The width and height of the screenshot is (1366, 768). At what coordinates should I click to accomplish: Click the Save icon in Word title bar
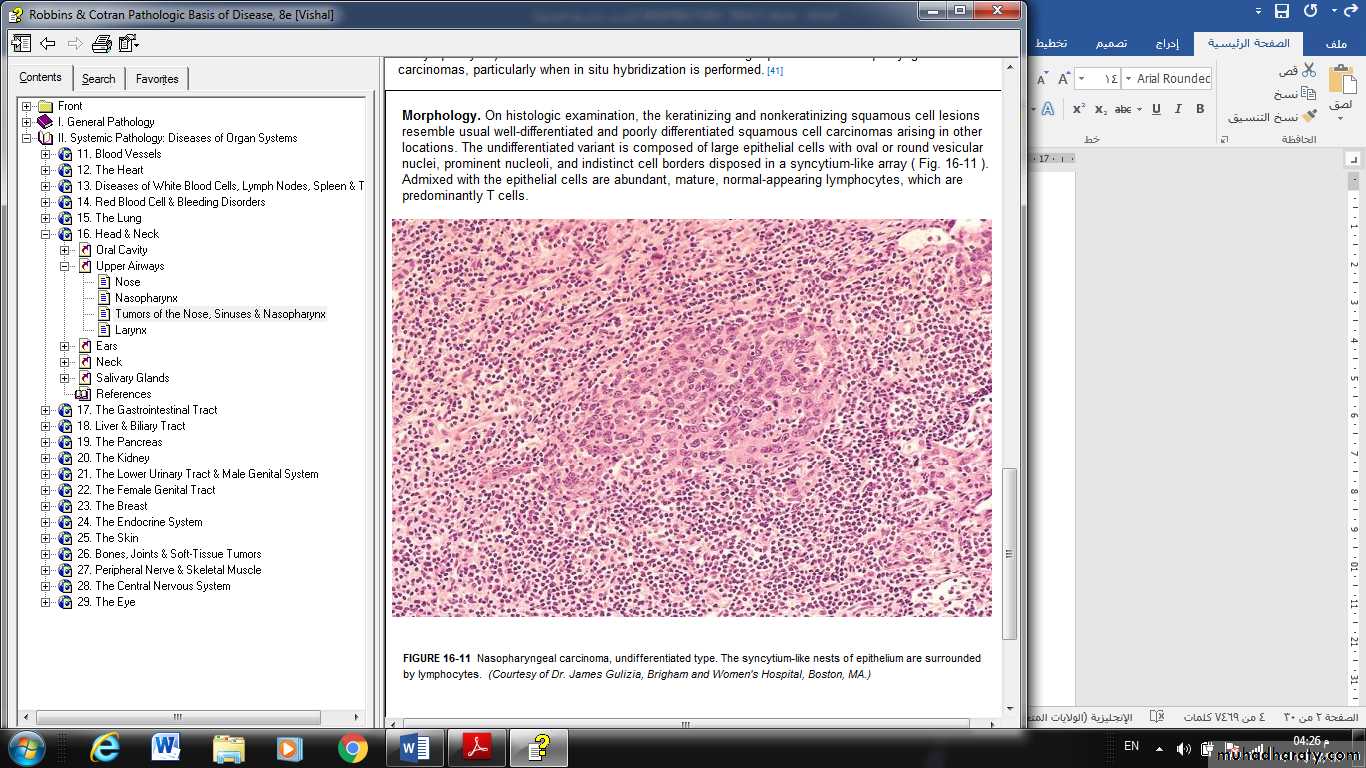(1281, 11)
